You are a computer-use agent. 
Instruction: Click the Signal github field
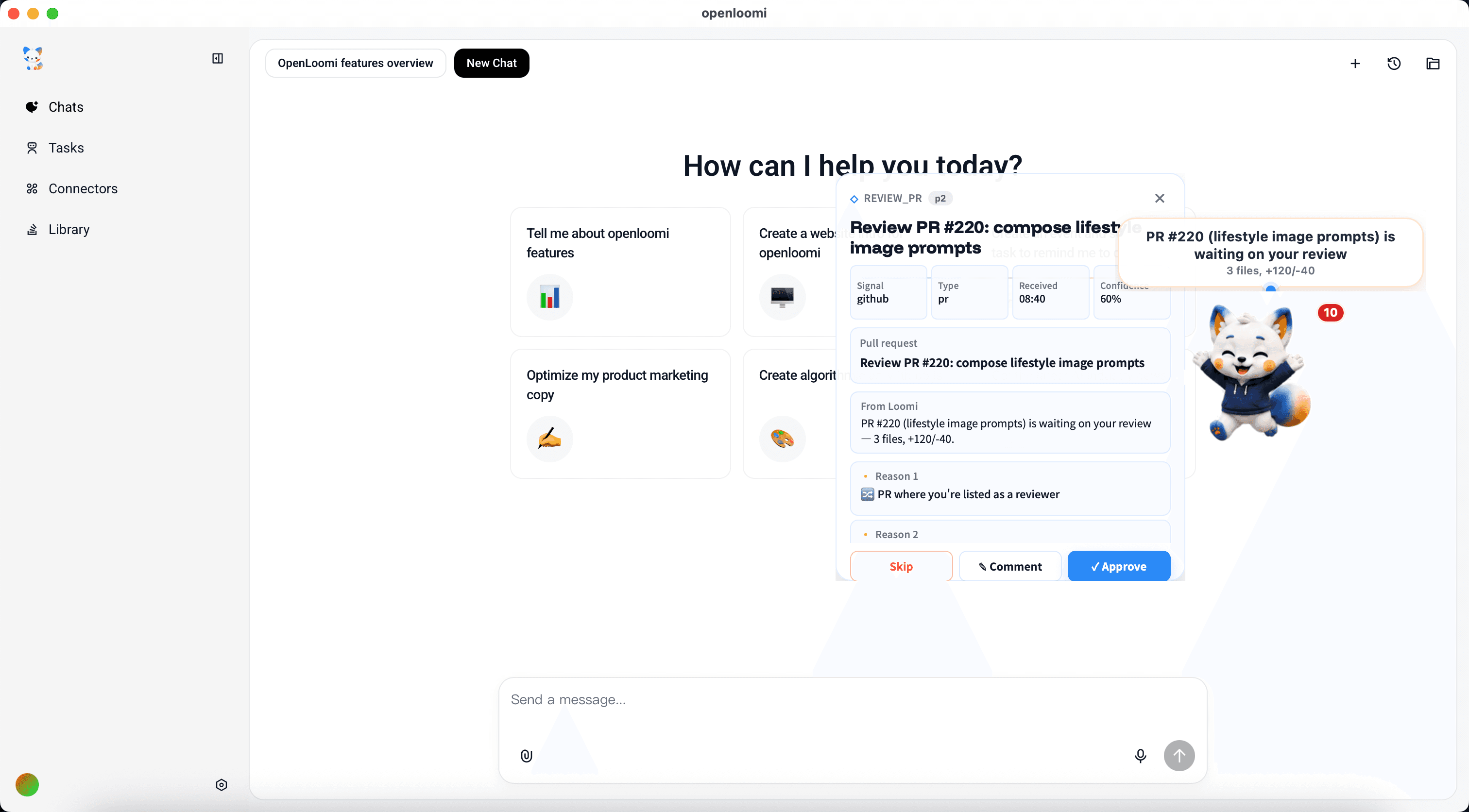click(888, 292)
